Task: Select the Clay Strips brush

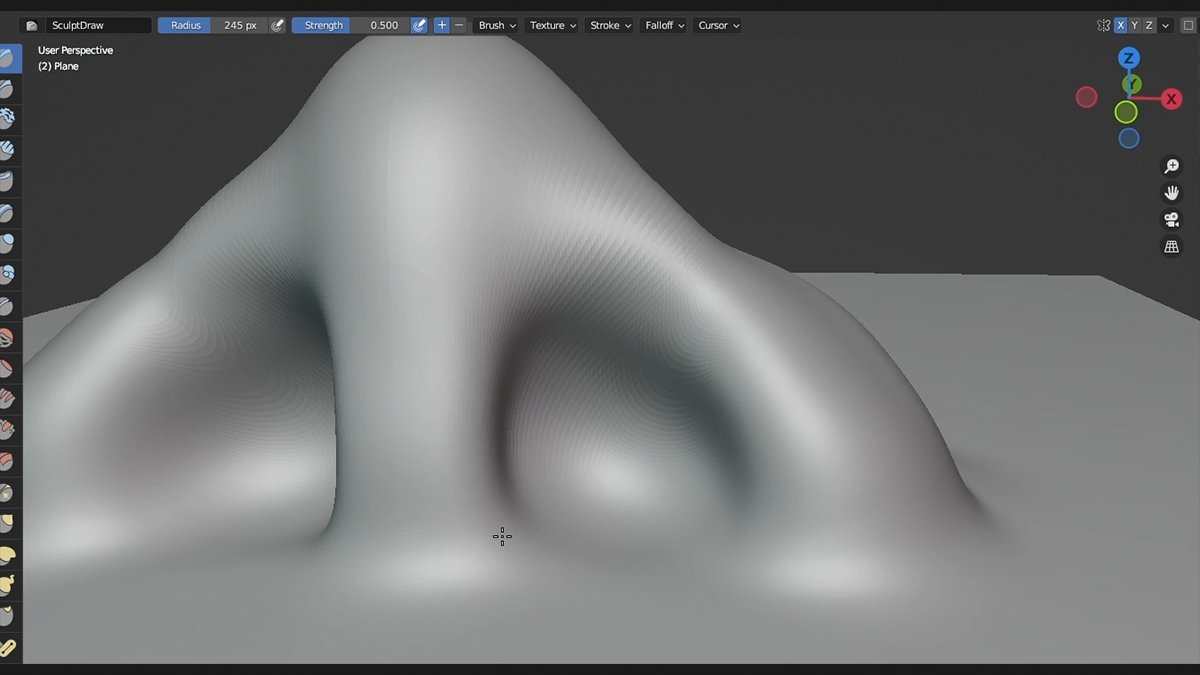Action: click(x=10, y=149)
